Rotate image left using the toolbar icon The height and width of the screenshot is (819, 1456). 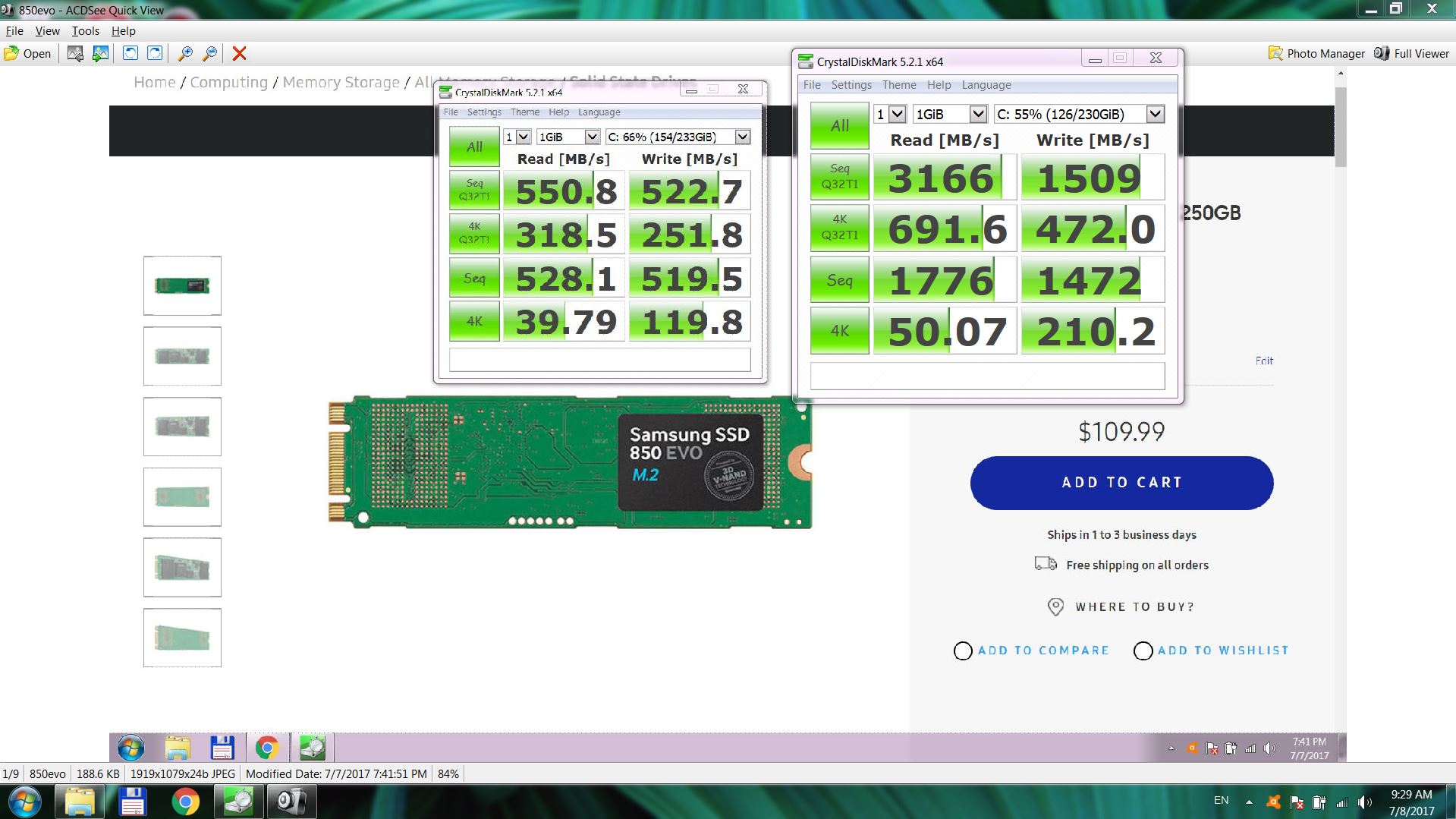(131, 53)
